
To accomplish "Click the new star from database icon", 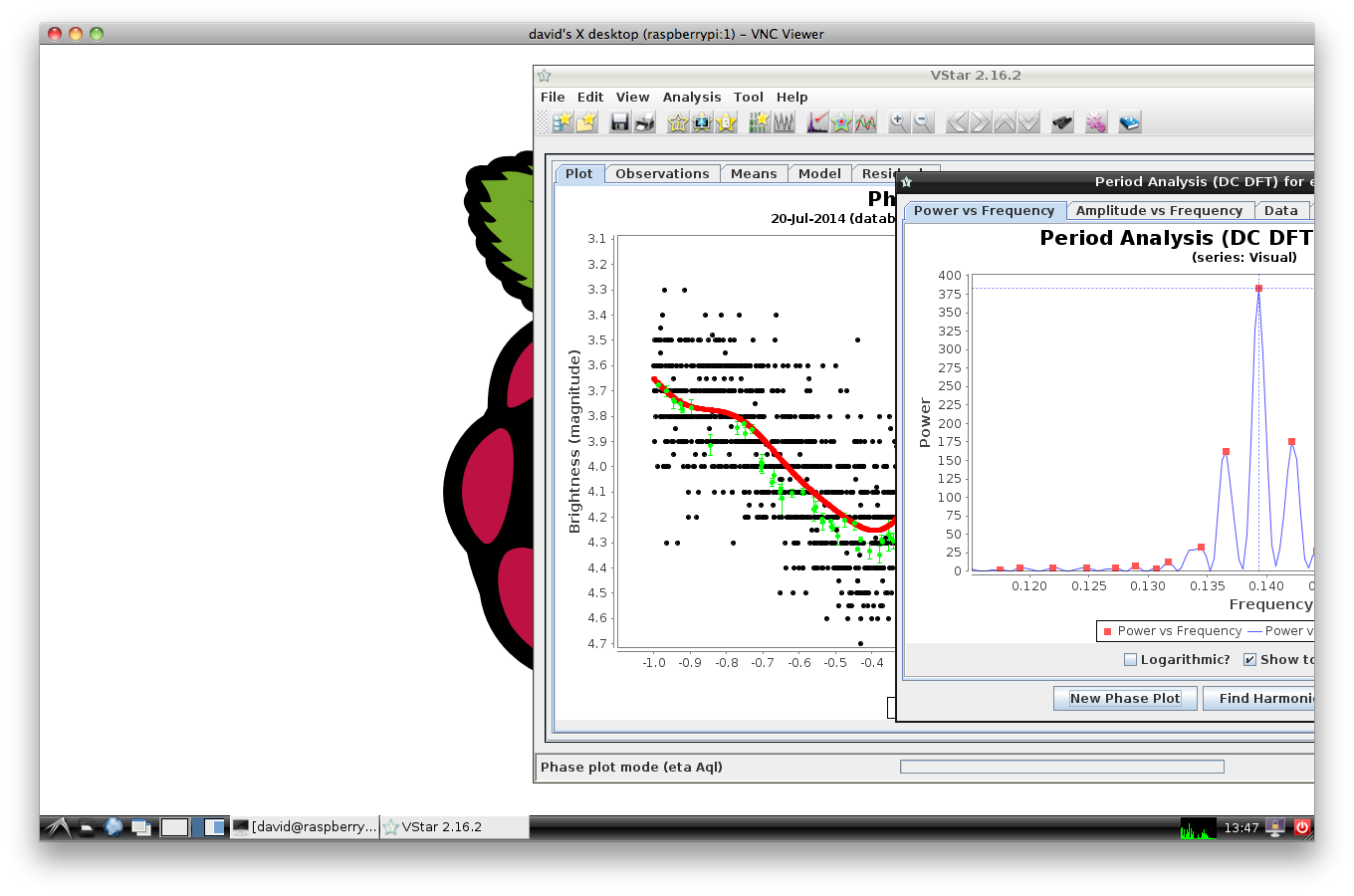I will pyautogui.click(x=563, y=122).
